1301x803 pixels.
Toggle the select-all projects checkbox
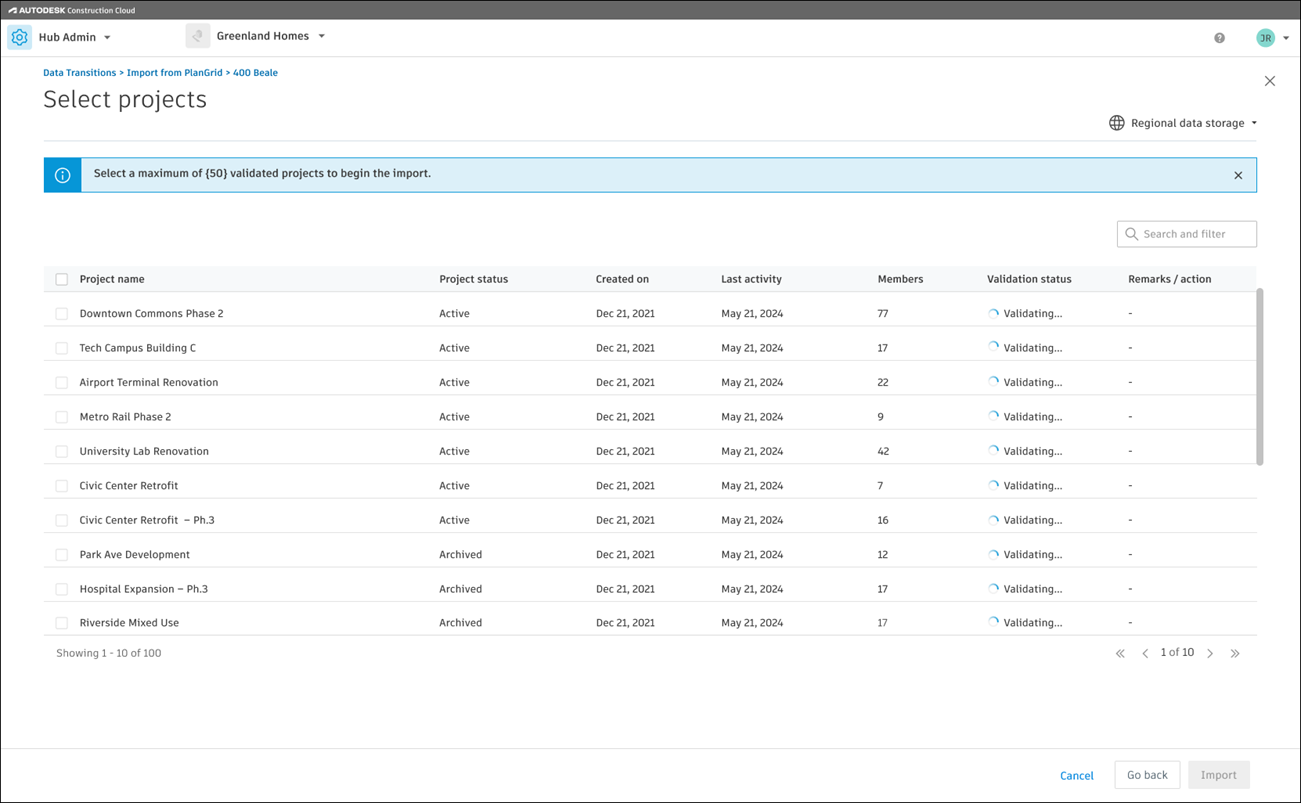click(62, 279)
